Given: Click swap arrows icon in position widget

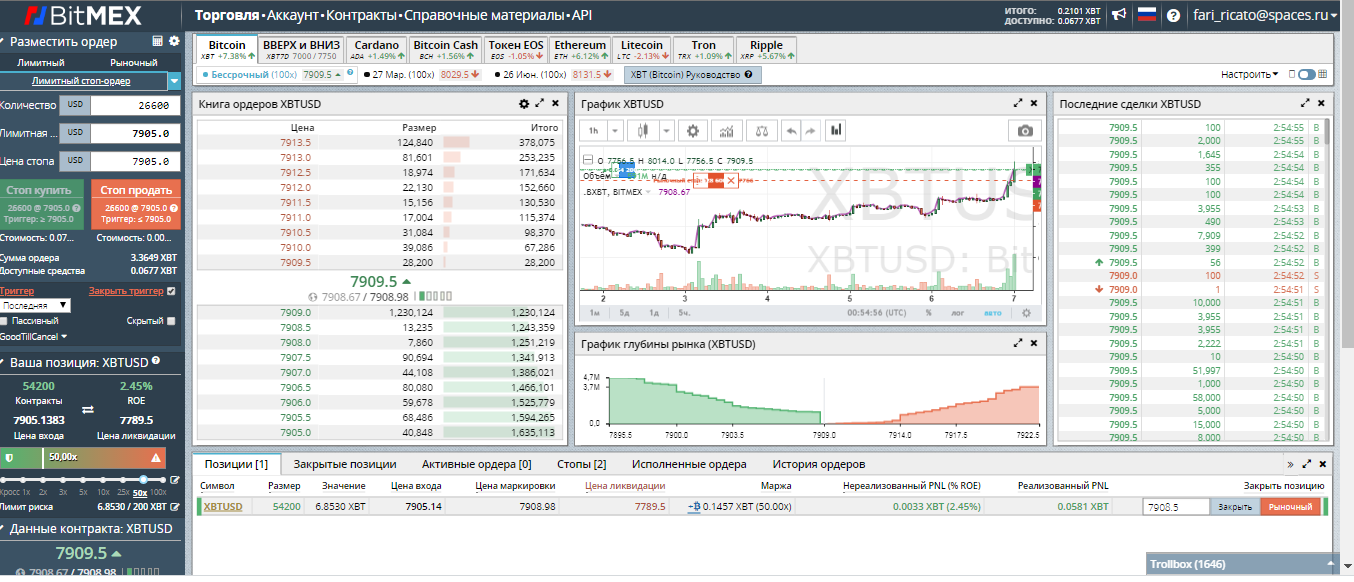Looking at the screenshot, I should (87, 409).
